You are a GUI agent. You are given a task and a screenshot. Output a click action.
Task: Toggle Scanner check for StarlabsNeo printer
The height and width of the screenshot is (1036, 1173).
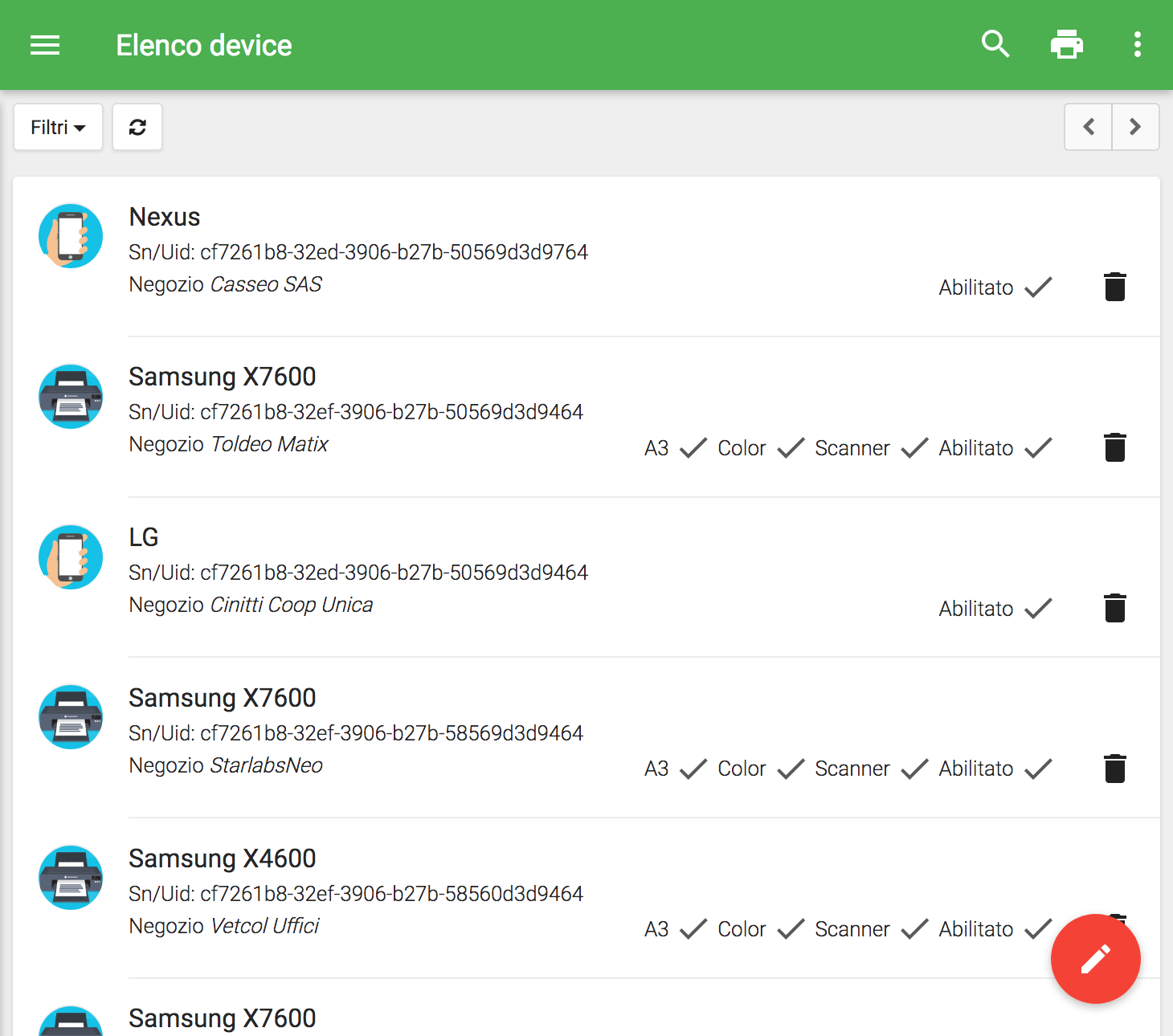click(x=914, y=769)
